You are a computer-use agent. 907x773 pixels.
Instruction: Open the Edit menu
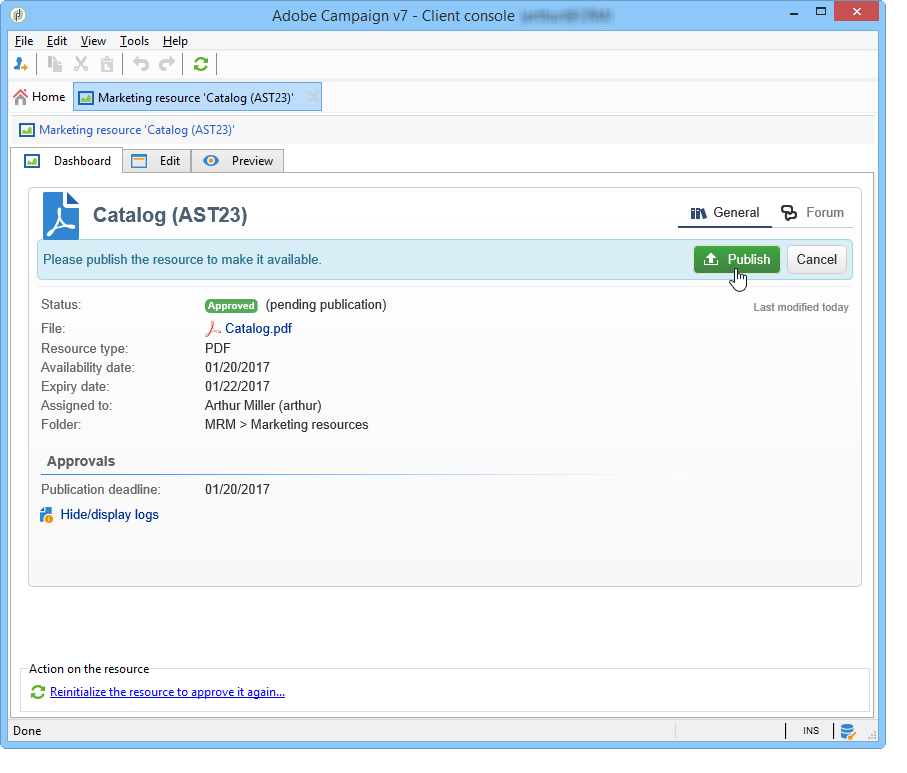pos(57,41)
